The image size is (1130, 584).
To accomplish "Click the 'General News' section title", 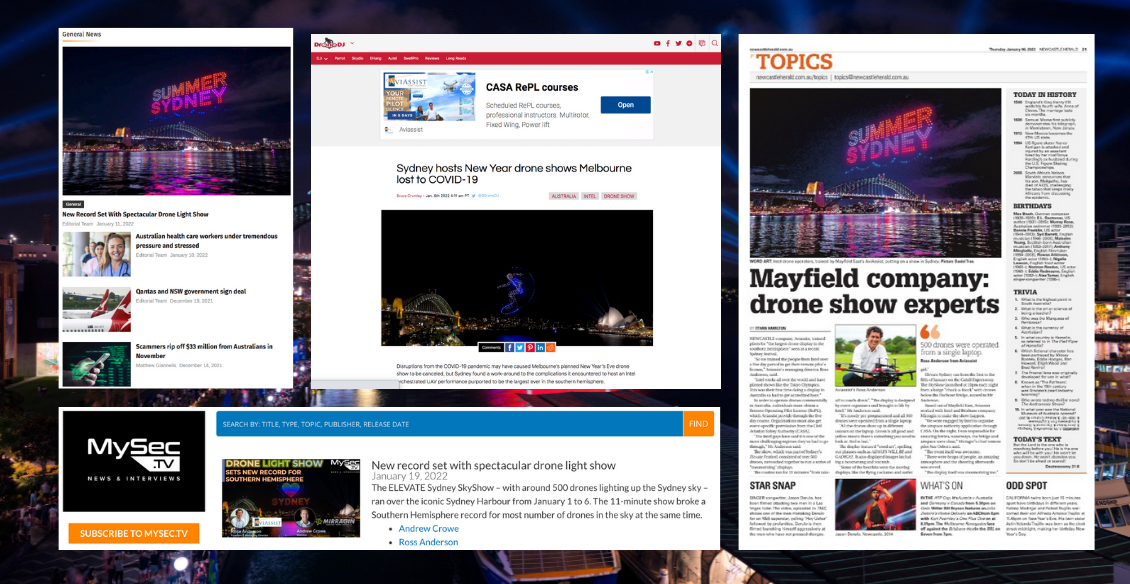I will [81, 34].
